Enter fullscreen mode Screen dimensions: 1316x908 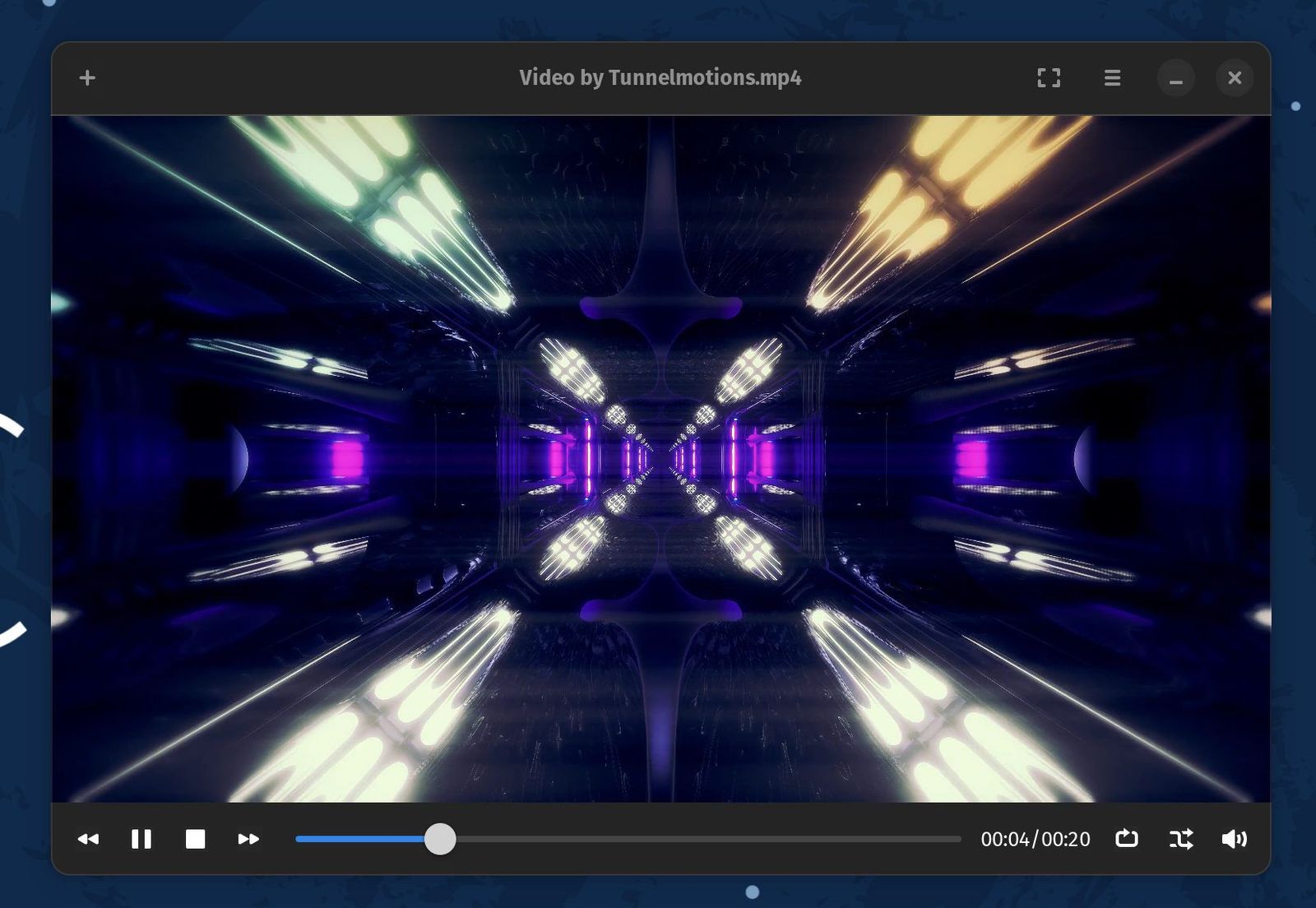point(1049,77)
